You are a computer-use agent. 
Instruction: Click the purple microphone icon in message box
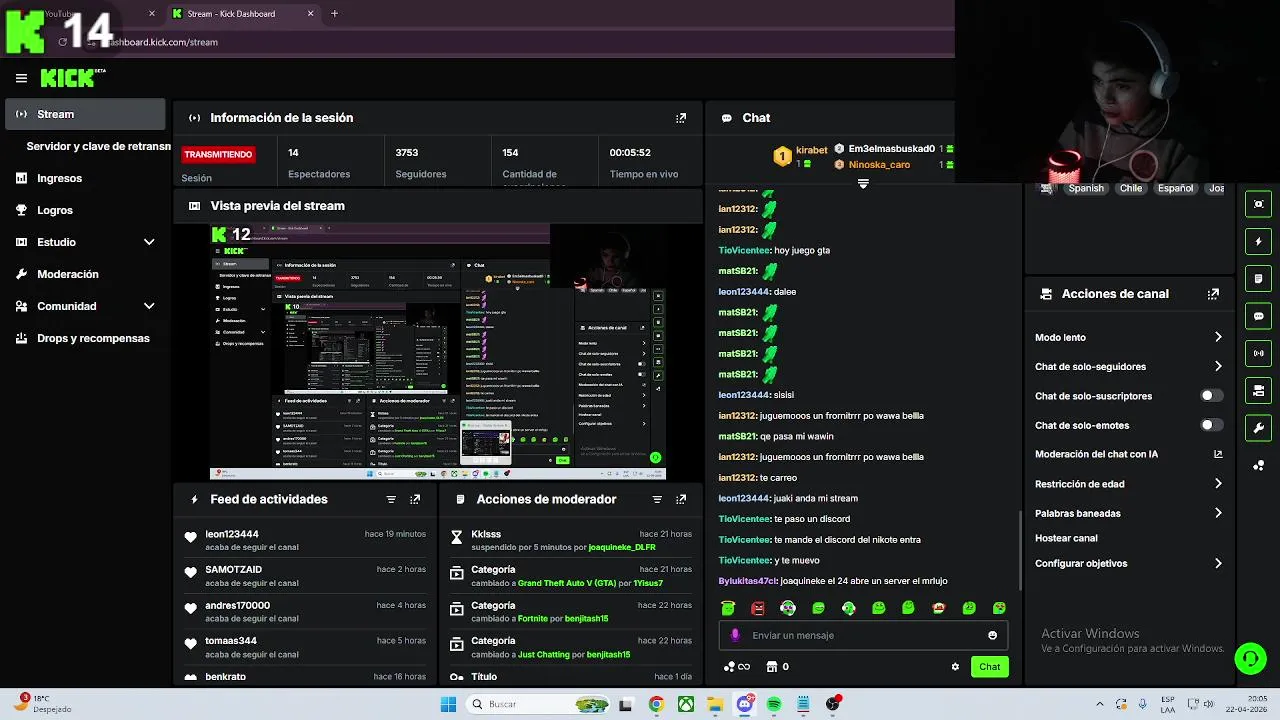tap(735, 635)
